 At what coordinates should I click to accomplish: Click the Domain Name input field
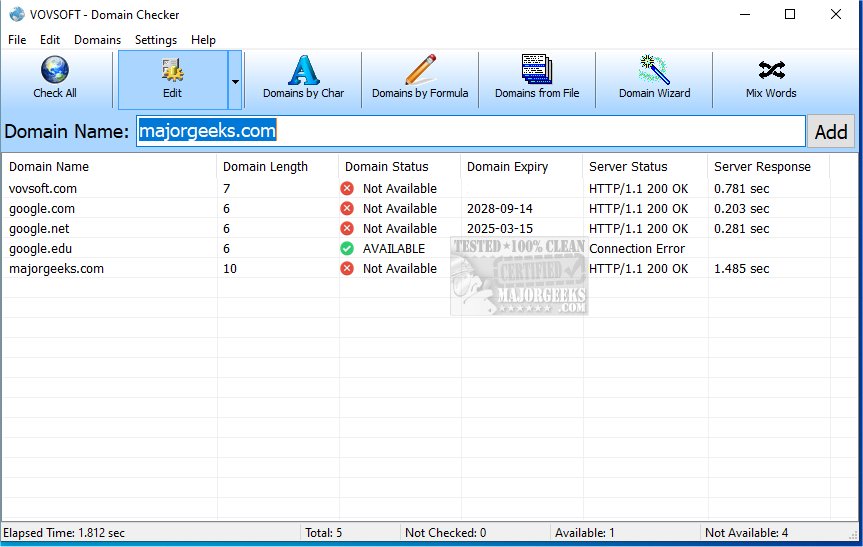click(470, 131)
